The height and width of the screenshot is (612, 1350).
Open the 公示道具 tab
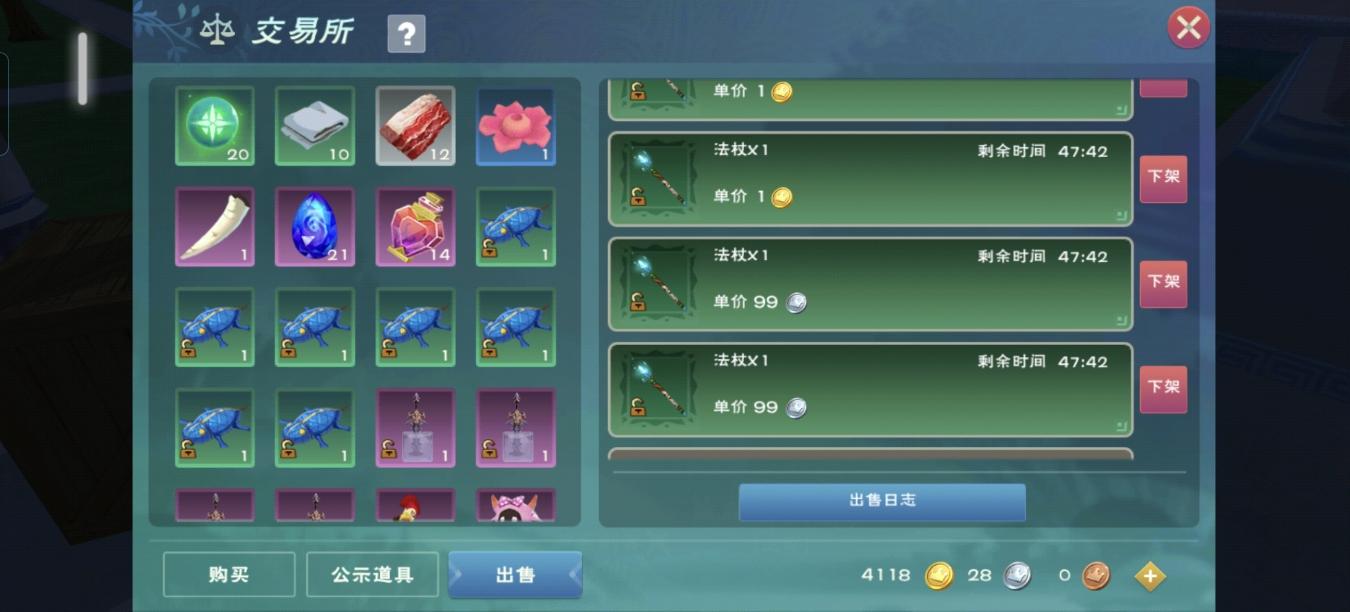click(372, 574)
